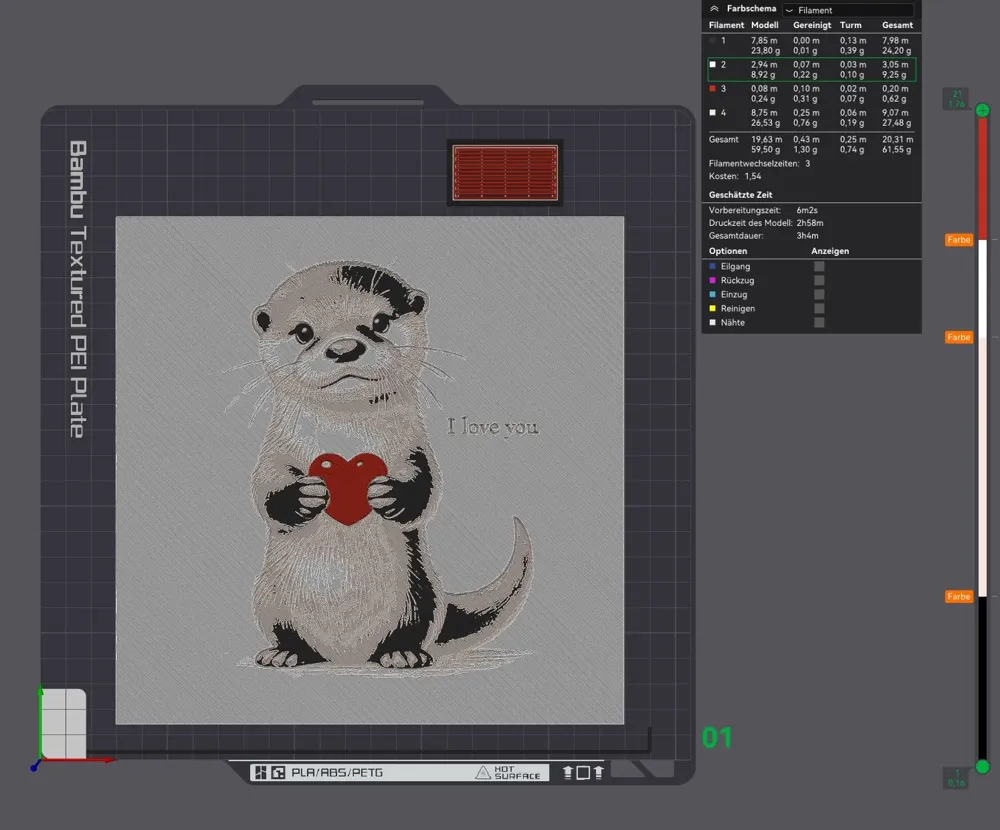Click the Filament column header
The height and width of the screenshot is (830, 1000).
726,25
